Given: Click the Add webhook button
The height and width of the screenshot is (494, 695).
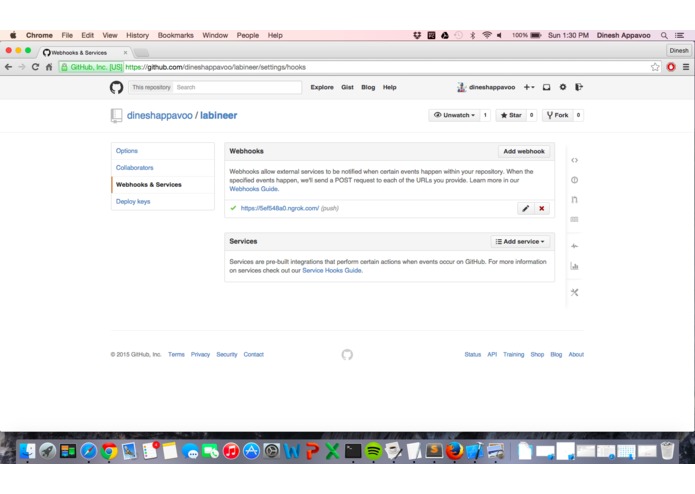Looking at the screenshot, I should (x=524, y=151).
